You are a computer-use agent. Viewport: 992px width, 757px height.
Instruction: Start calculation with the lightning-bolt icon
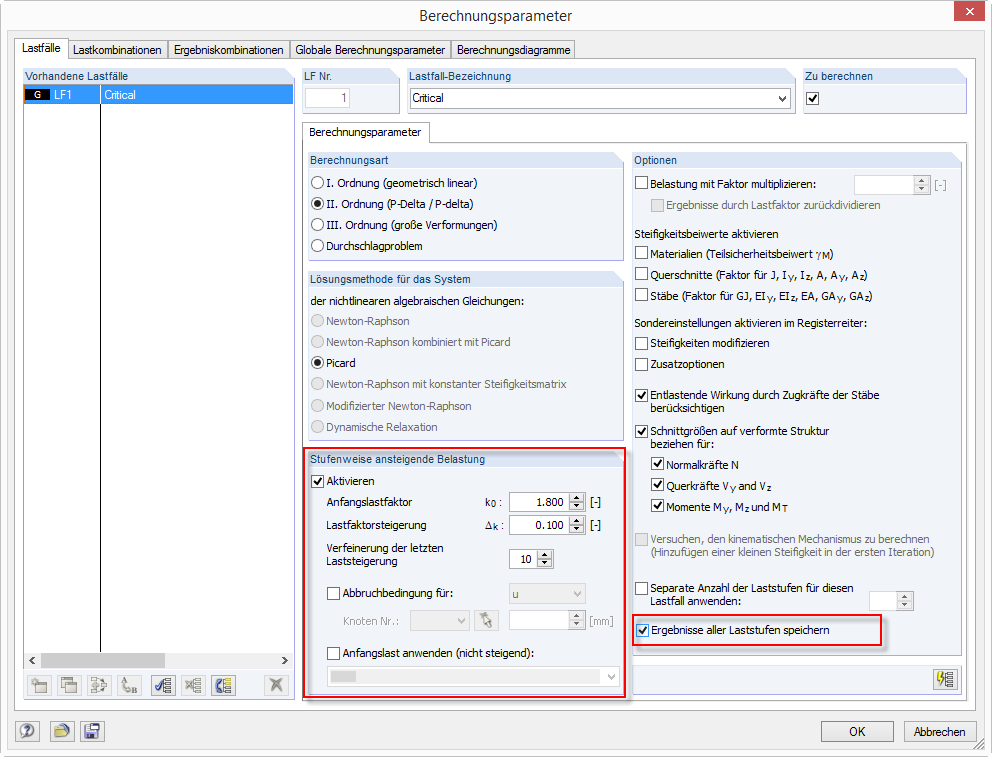[x=943, y=679]
